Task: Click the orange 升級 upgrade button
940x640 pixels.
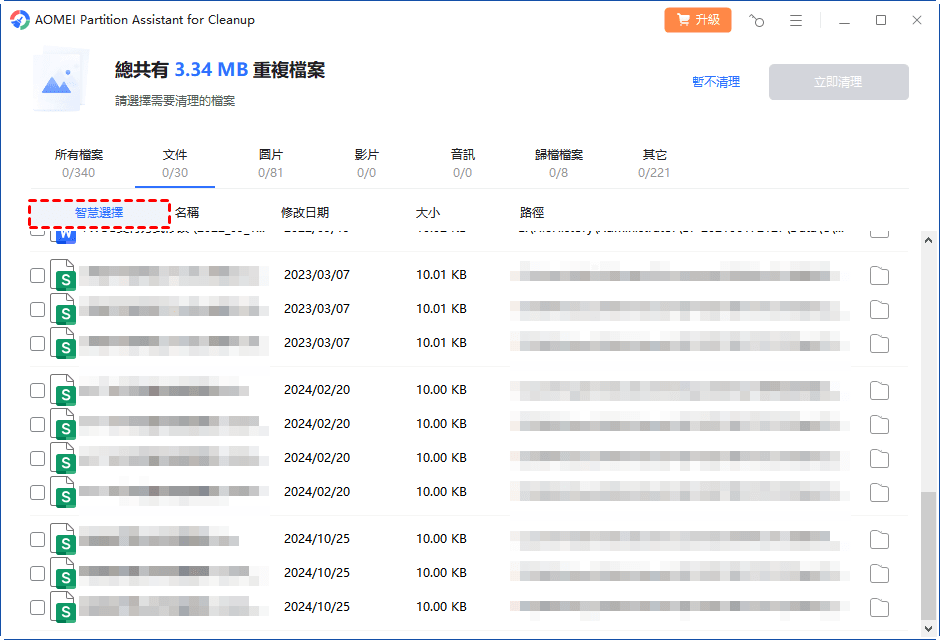Action: (697, 20)
